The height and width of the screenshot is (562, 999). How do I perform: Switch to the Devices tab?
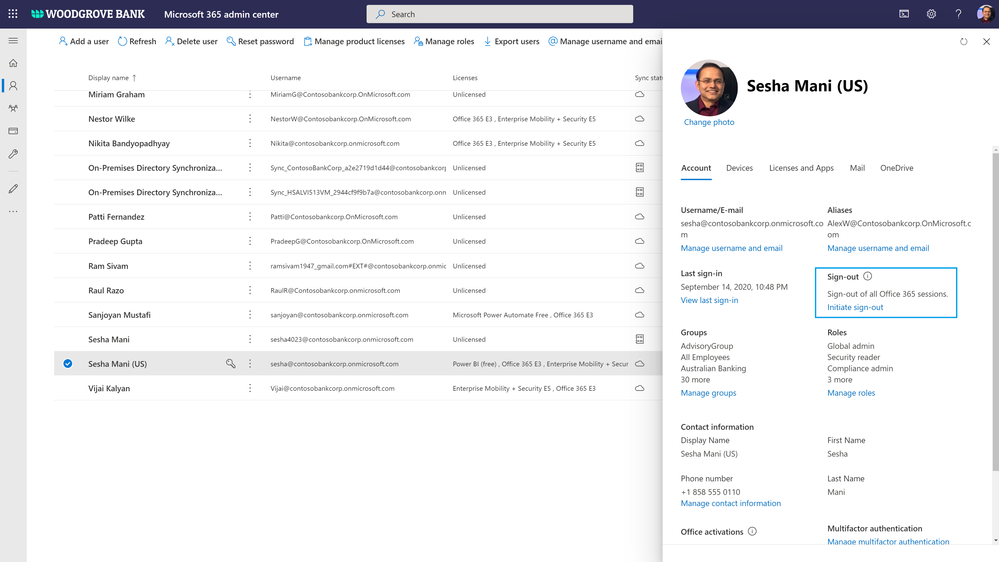coord(739,168)
